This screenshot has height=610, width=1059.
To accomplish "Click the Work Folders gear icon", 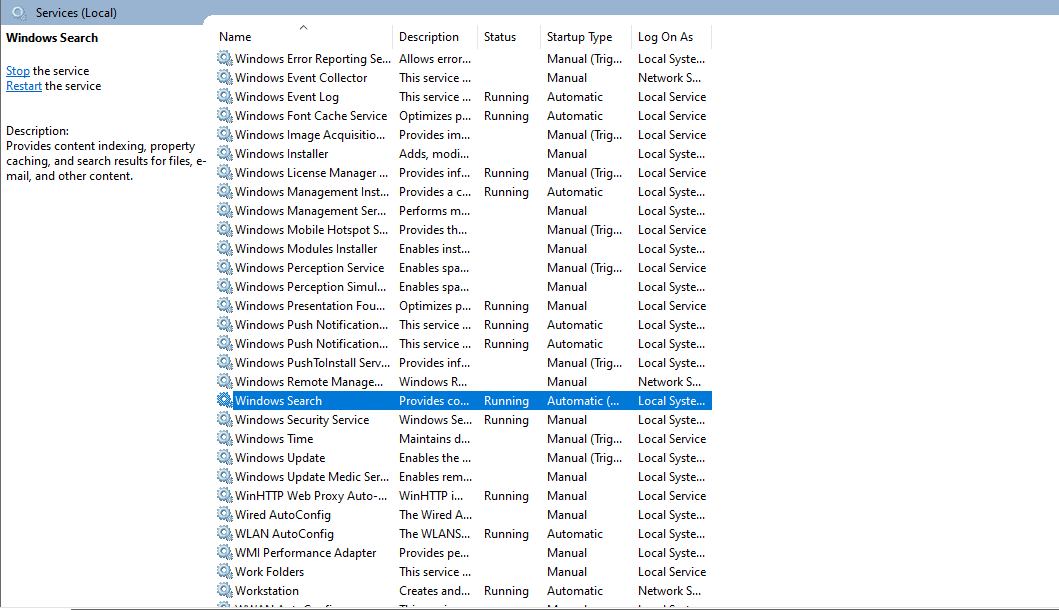I will [x=224, y=571].
